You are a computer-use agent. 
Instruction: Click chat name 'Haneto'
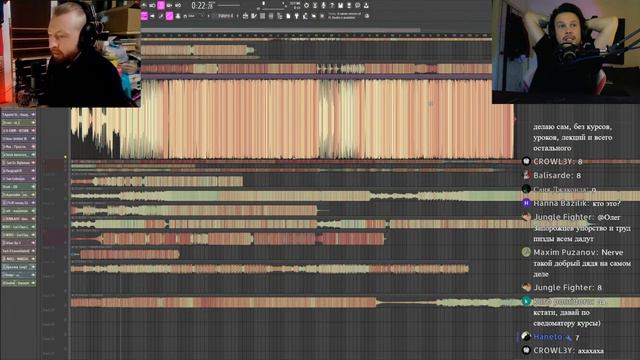(548, 337)
